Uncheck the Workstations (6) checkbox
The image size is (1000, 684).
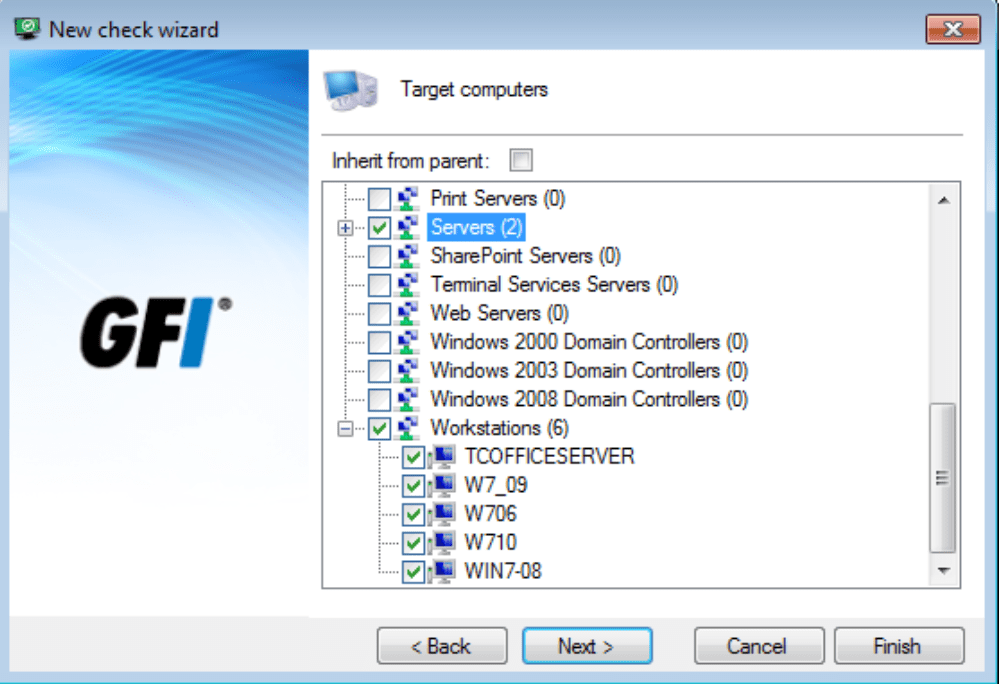click(x=379, y=428)
